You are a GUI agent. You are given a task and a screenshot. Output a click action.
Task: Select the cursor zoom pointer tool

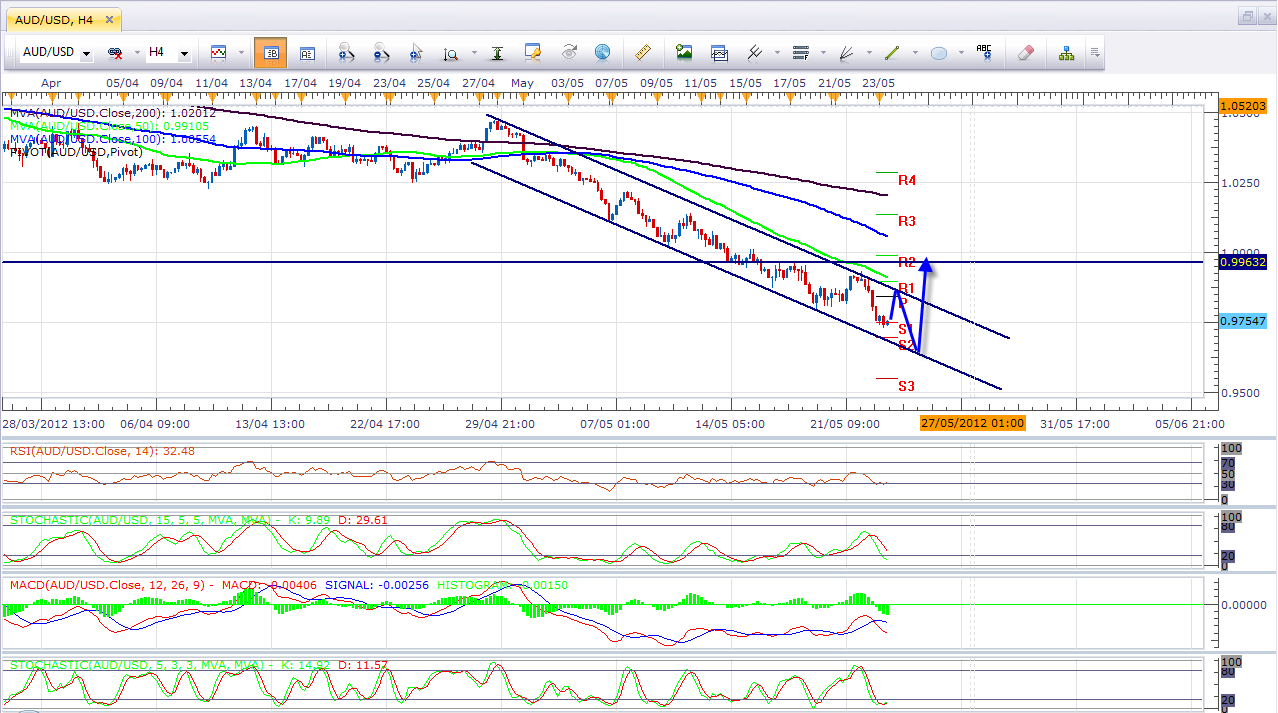[415, 53]
